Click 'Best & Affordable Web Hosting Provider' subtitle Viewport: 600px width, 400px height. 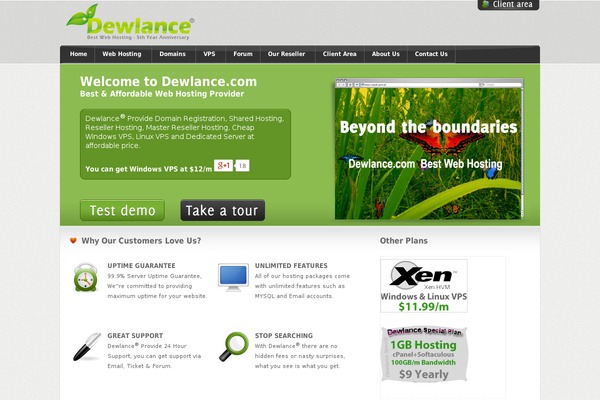click(162, 94)
